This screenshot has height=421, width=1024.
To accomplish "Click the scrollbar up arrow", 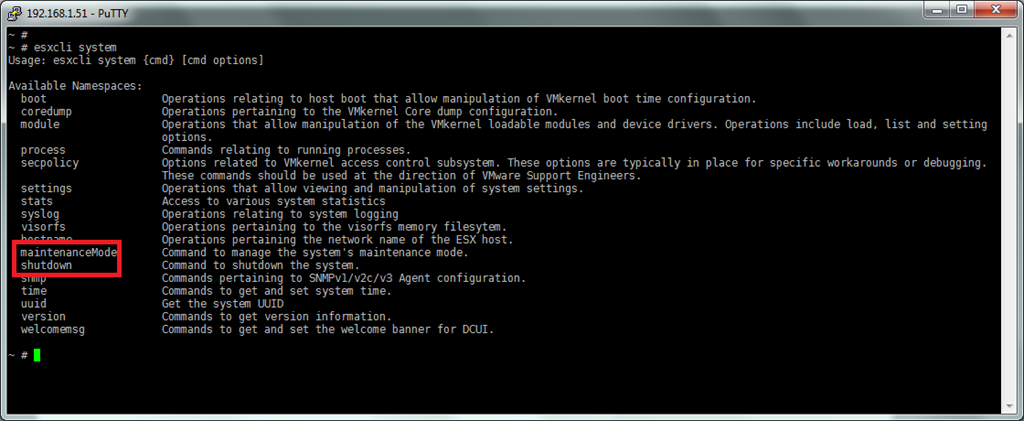I will click(x=1011, y=34).
